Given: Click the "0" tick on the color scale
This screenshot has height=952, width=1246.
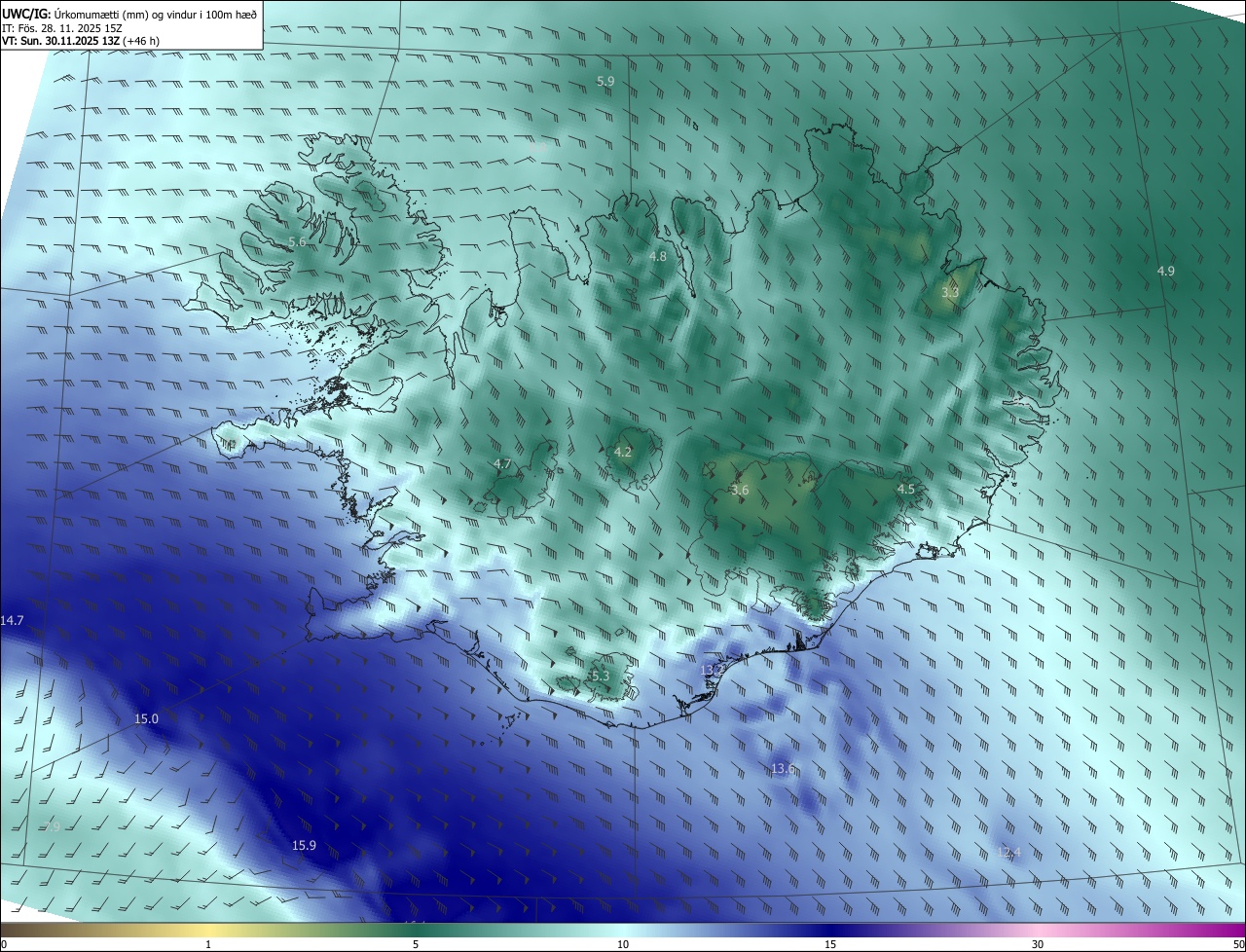Looking at the screenshot, I should [x=4, y=944].
